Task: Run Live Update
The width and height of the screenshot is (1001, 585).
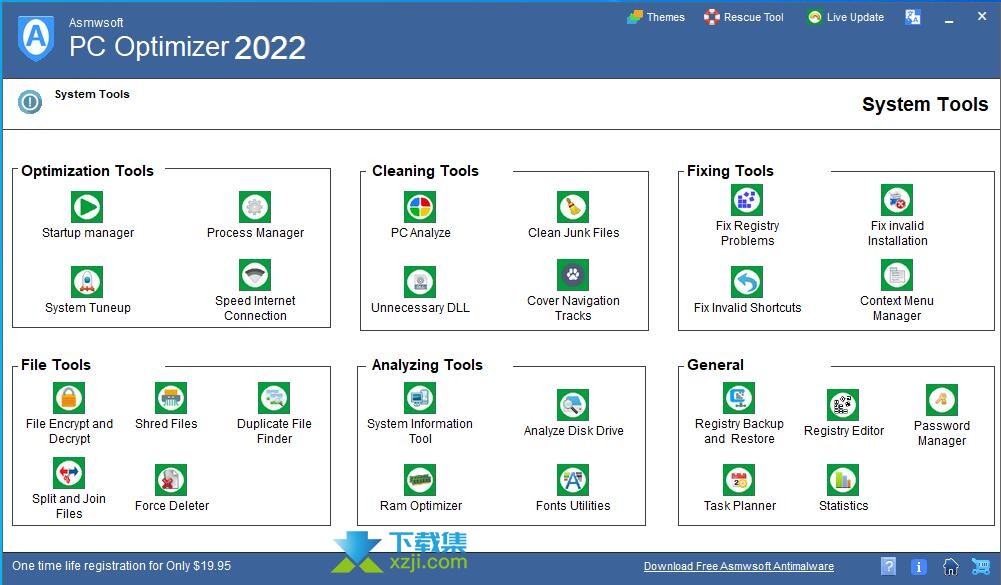Action: (x=846, y=17)
